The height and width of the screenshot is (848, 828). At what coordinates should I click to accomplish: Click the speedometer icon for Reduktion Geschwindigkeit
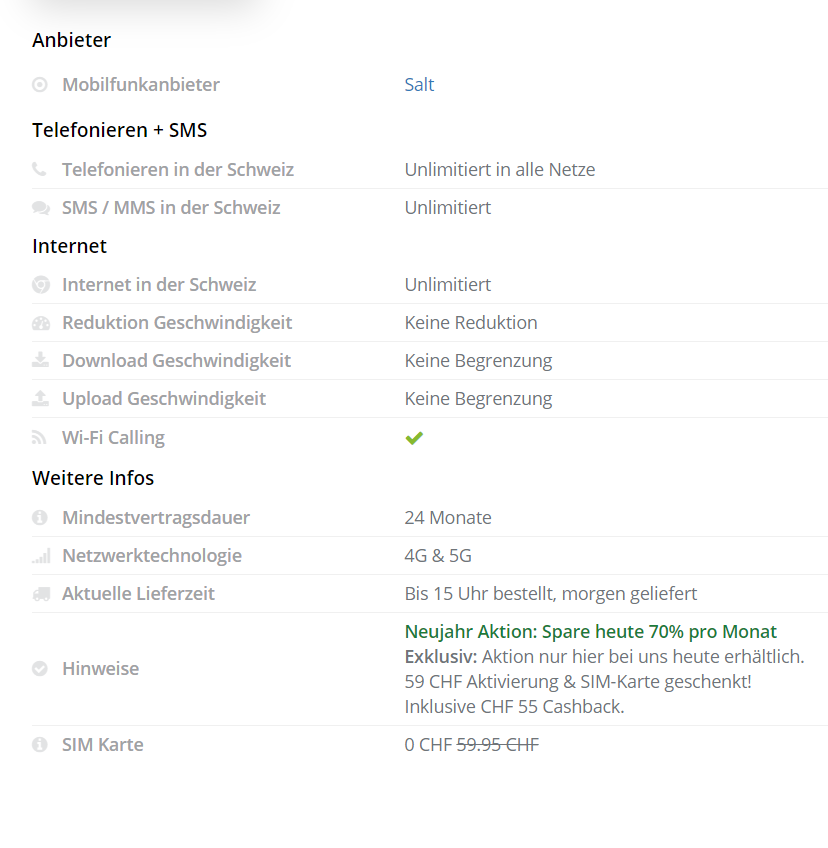(40, 323)
